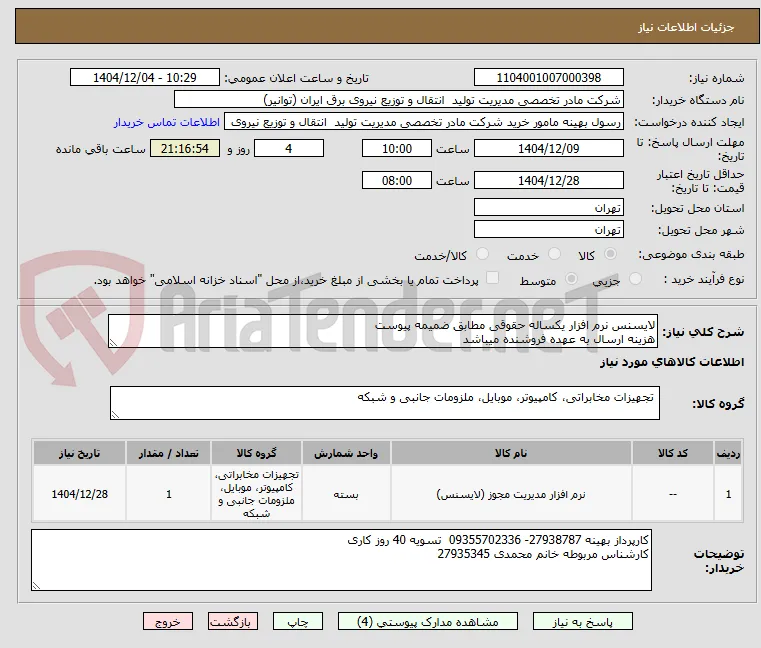Click the پاسخ به نیاز button
This screenshot has height=648, width=761.
click(x=582, y=621)
